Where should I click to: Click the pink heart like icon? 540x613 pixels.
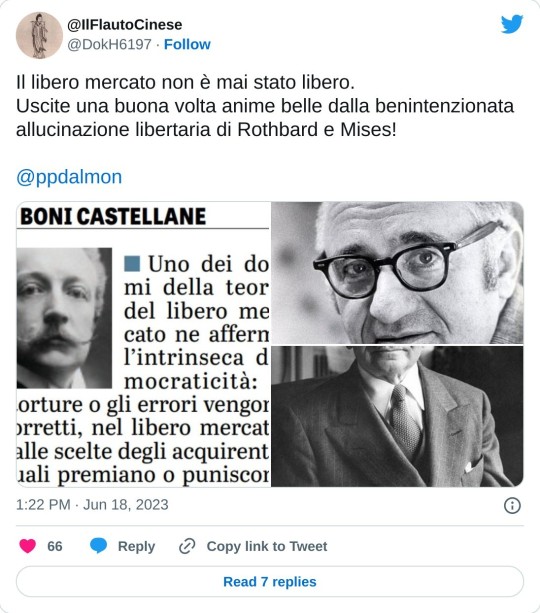pyautogui.click(x=27, y=546)
